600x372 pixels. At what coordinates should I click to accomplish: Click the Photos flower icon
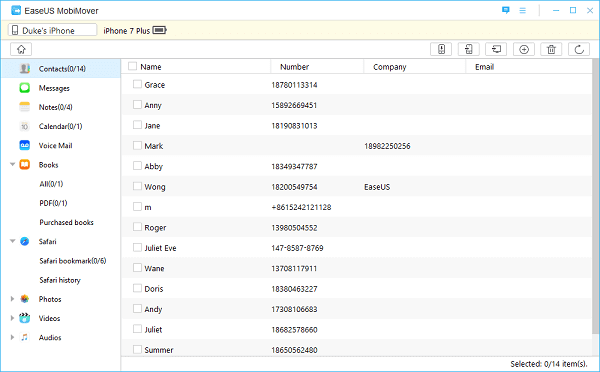24,299
